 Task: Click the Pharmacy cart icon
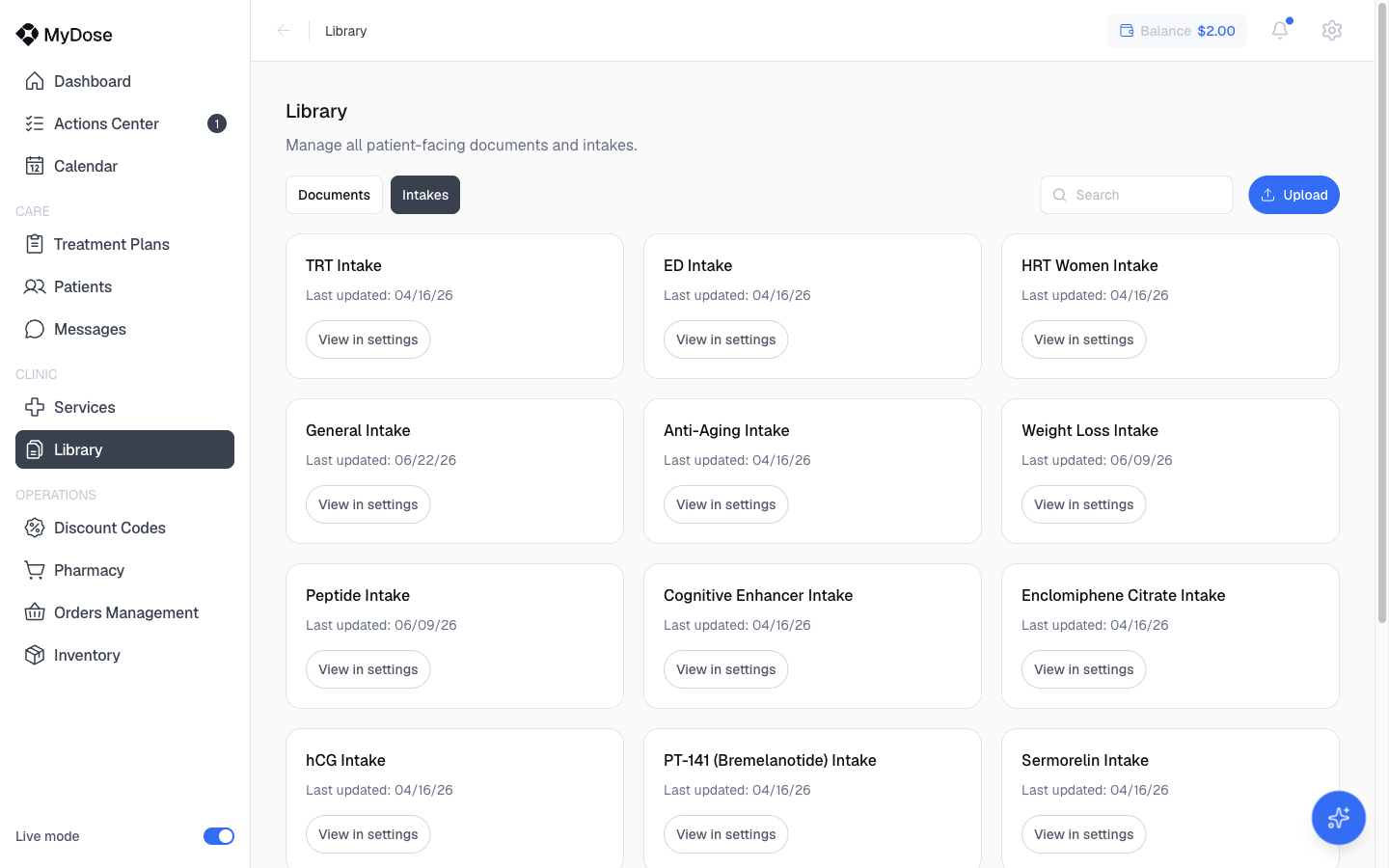click(35, 570)
